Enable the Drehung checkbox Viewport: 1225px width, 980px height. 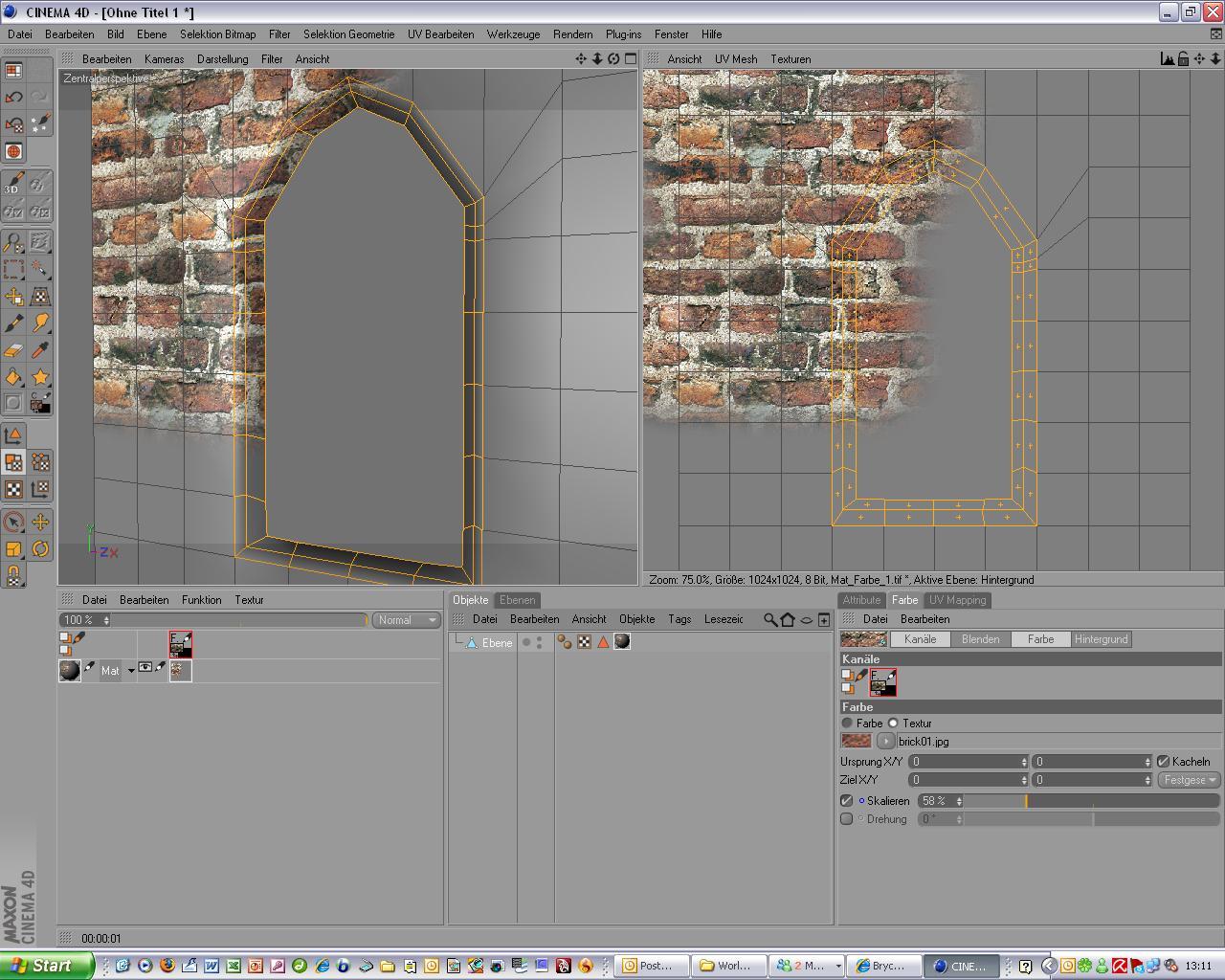click(846, 819)
